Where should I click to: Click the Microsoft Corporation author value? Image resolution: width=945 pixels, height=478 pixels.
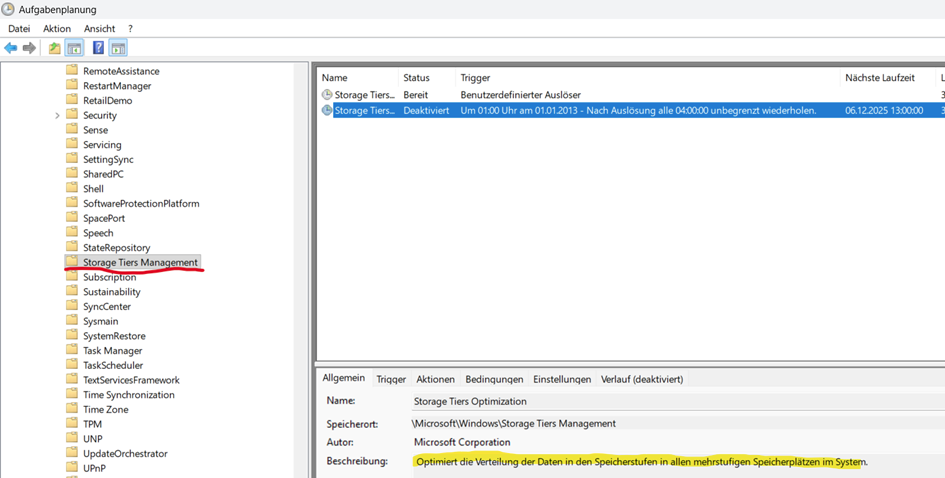tap(462, 442)
